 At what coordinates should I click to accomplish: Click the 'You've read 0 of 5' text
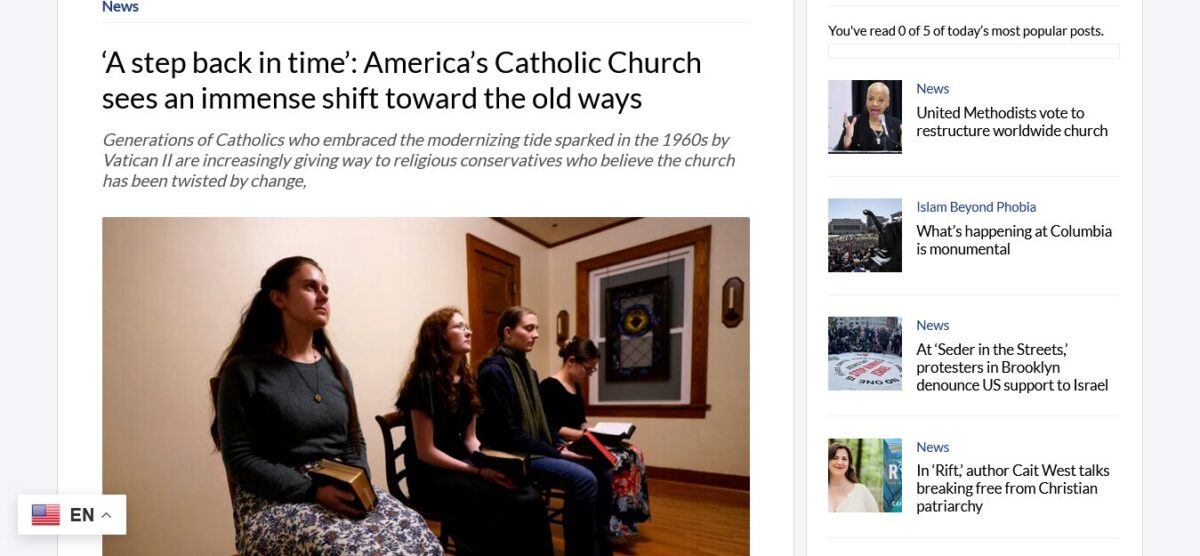966,31
